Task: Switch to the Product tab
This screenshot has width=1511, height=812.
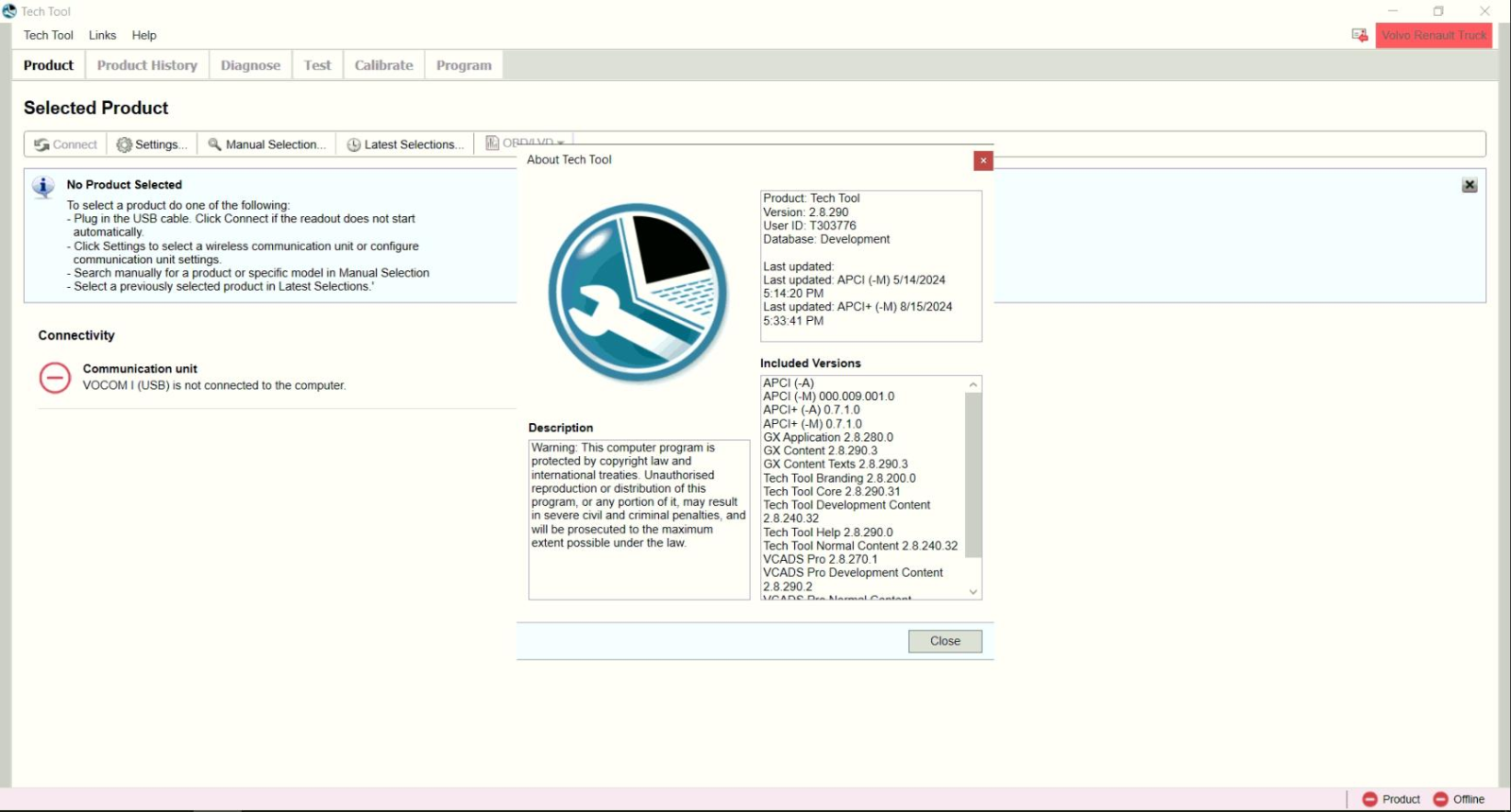Action: click(x=48, y=65)
